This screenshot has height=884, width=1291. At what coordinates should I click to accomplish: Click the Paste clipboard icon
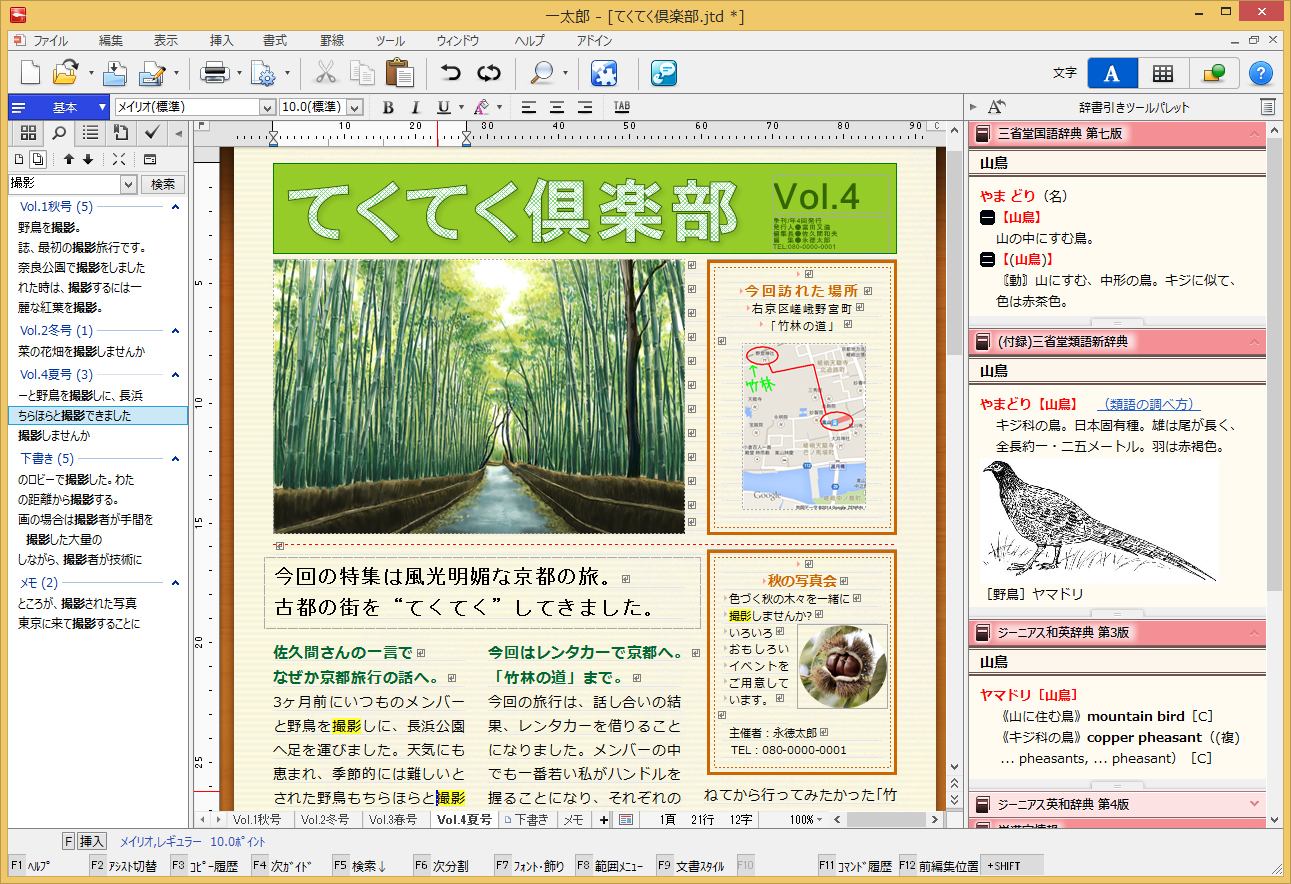[x=399, y=73]
